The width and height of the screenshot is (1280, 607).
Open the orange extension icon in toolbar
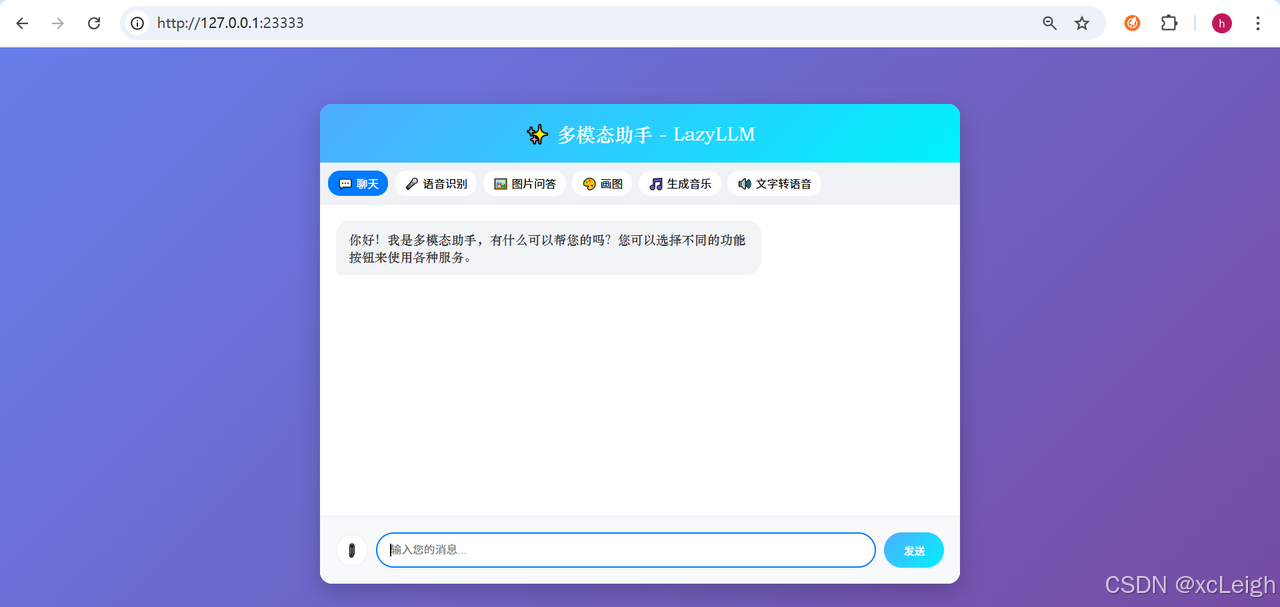[x=1132, y=23]
